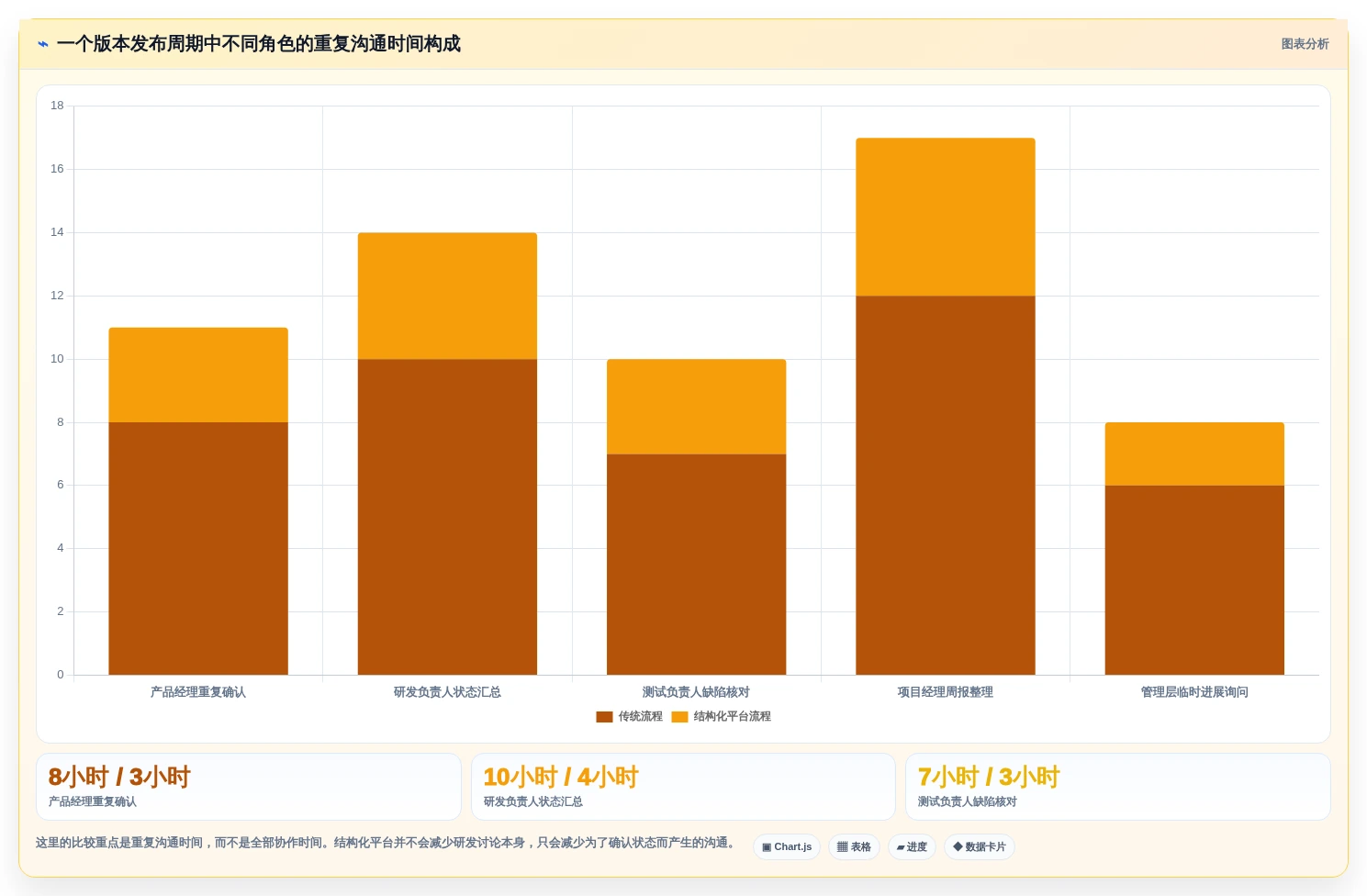The image size is (1367, 896).
Task: Click the 传统流程 bar segment for 研发负责人状态汇总
Action: pos(447,517)
